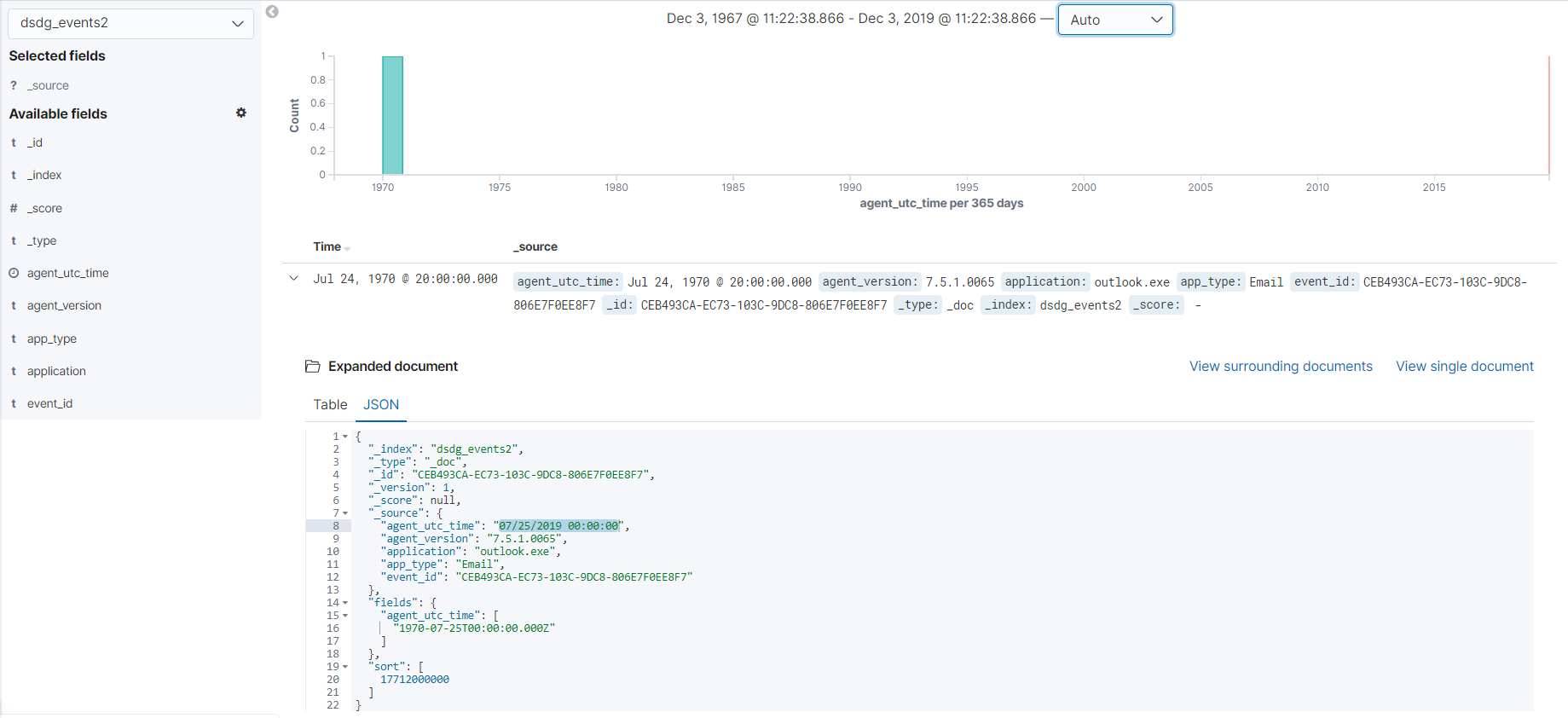This screenshot has height=718, width=1568.
Task: Fold the JSON root object at line 1
Action: coord(345,437)
